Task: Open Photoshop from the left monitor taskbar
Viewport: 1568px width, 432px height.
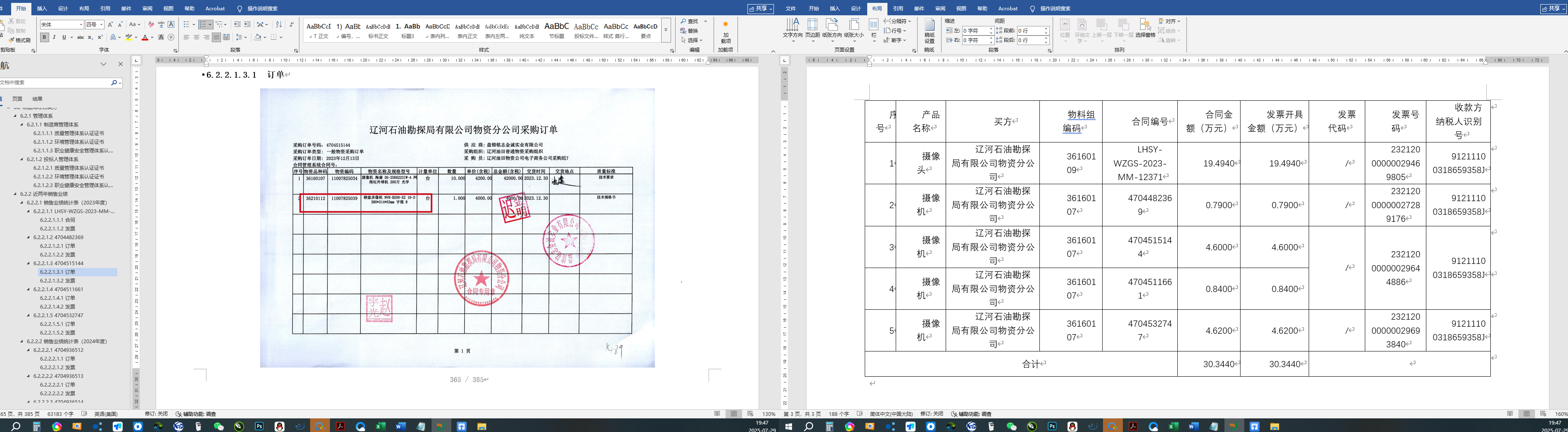Action: pyautogui.click(x=259, y=427)
